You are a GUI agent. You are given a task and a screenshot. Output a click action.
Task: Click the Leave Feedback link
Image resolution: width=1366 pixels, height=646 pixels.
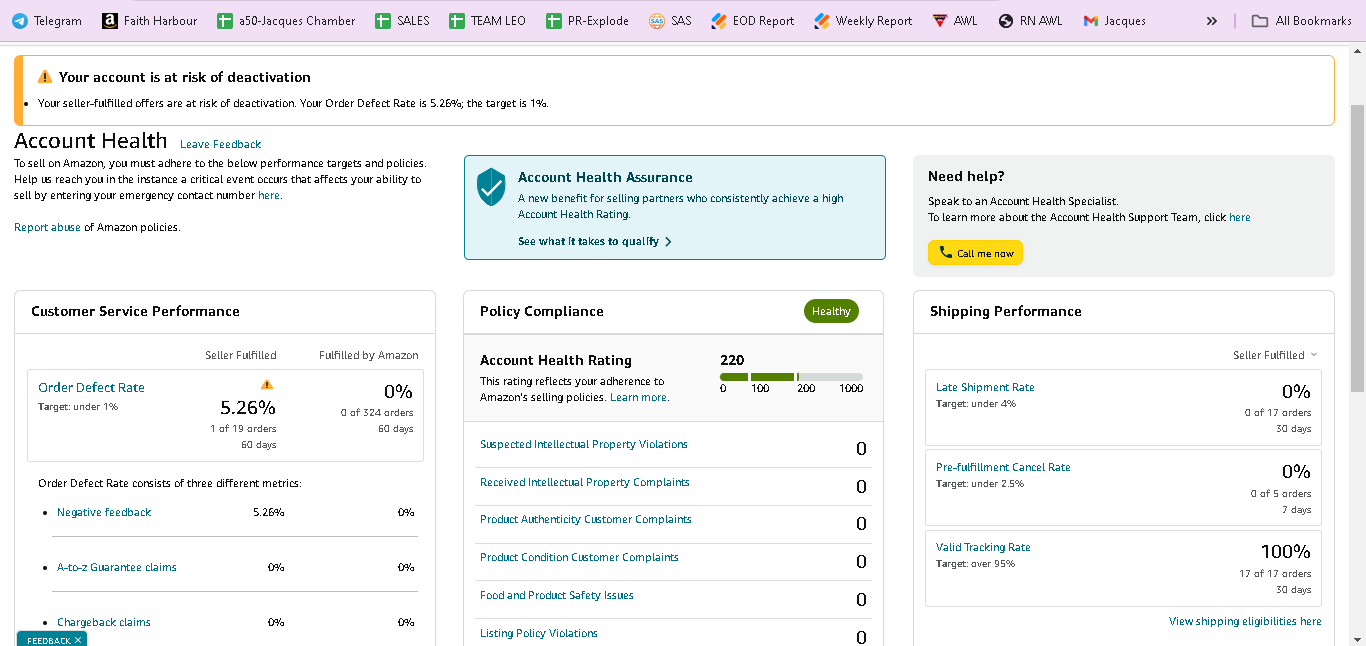point(220,144)
